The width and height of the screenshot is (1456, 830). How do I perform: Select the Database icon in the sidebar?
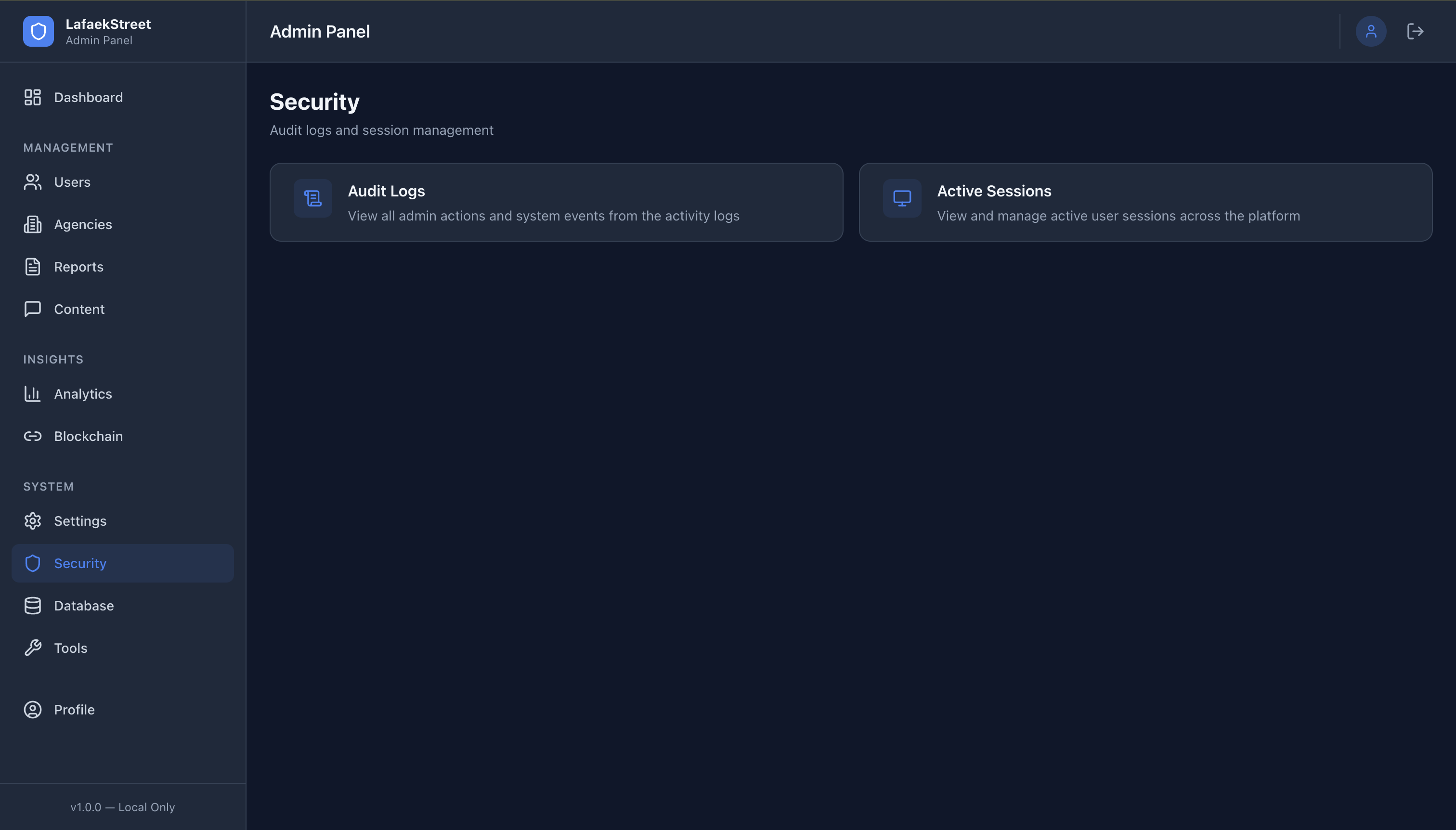pyautogui.click(x=32, y=605)
